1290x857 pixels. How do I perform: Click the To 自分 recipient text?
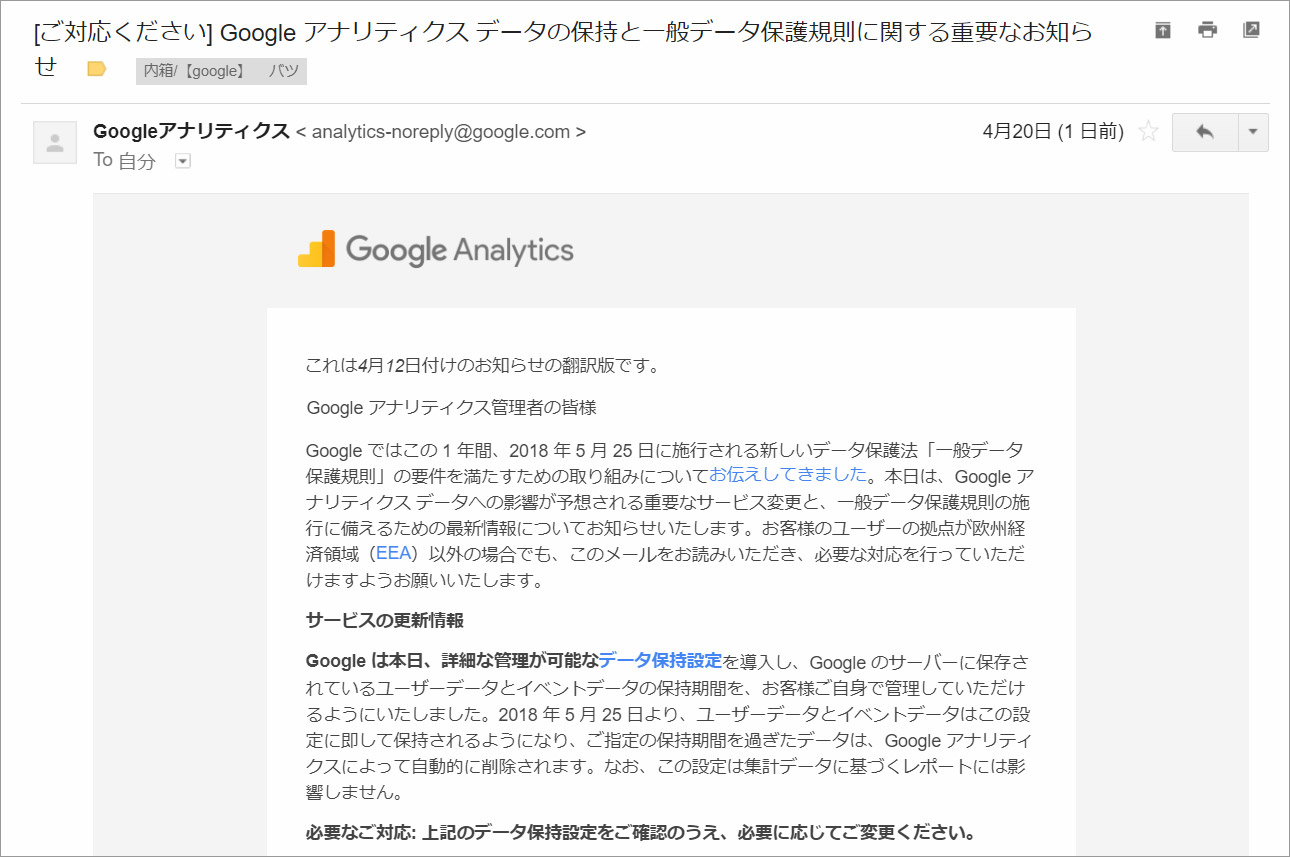(x=125, y=161)
